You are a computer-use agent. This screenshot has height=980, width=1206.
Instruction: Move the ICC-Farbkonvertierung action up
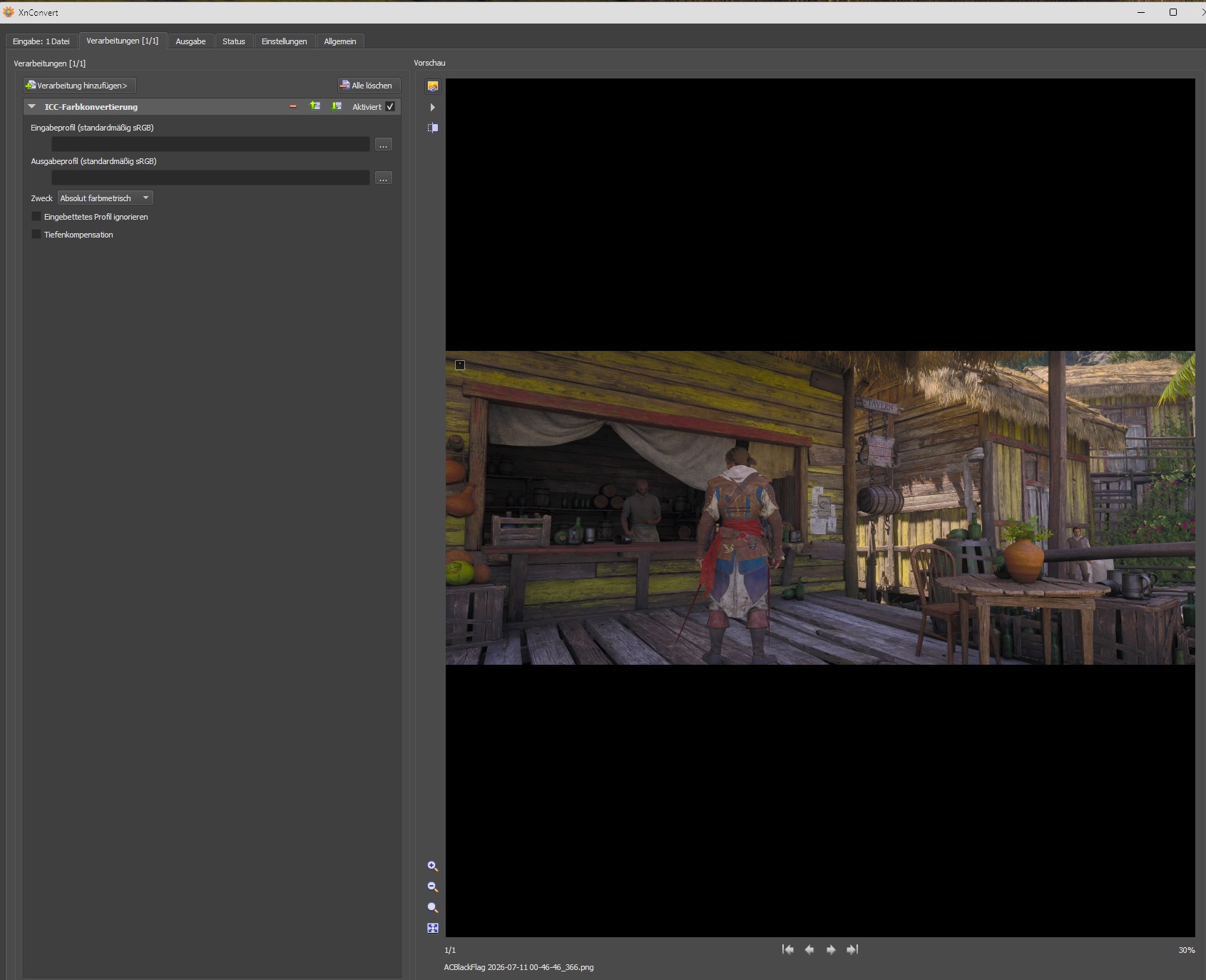pos(315,106)
